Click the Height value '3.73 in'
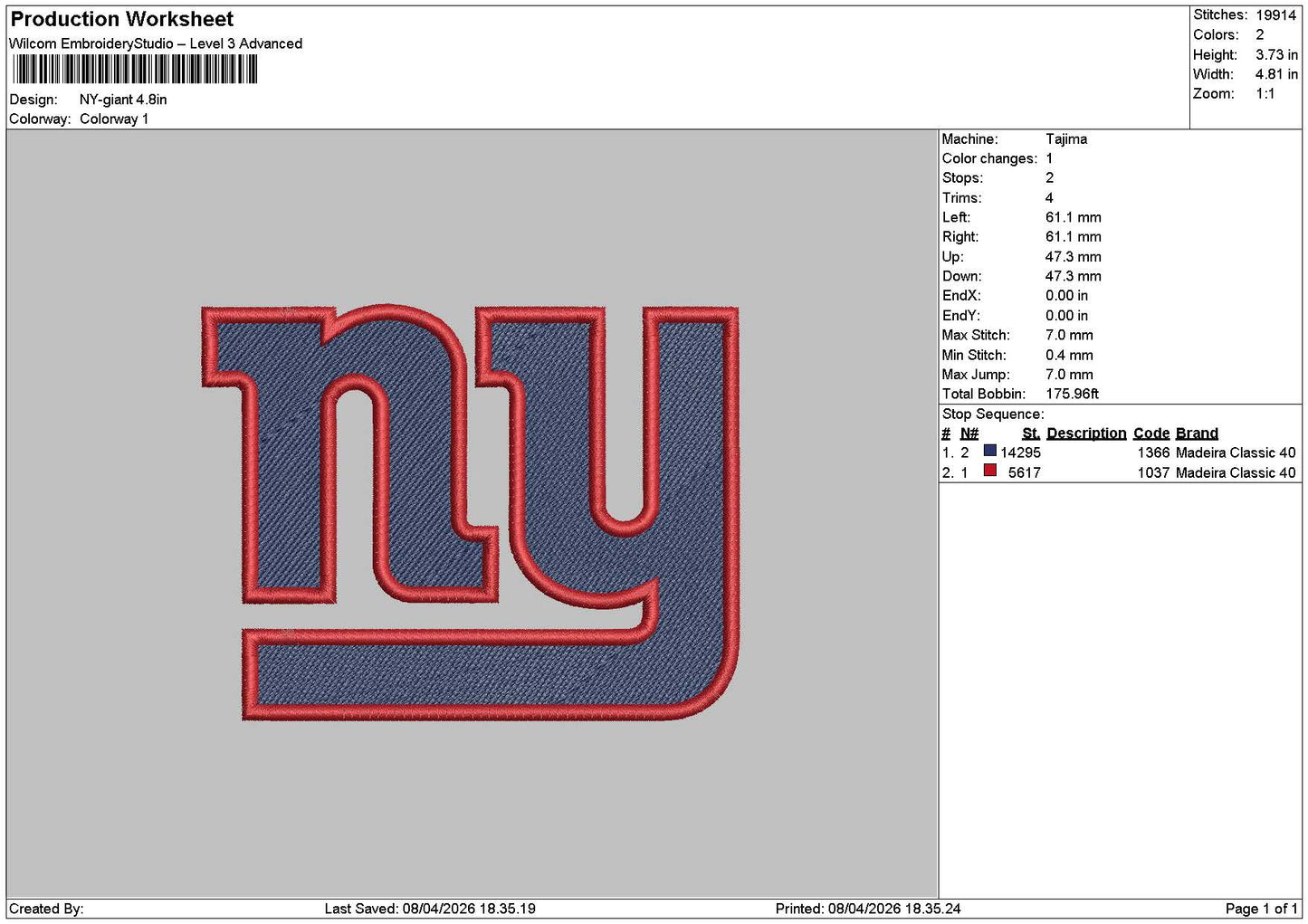Screen dimensions: 1308x924 click(1276, 54)
